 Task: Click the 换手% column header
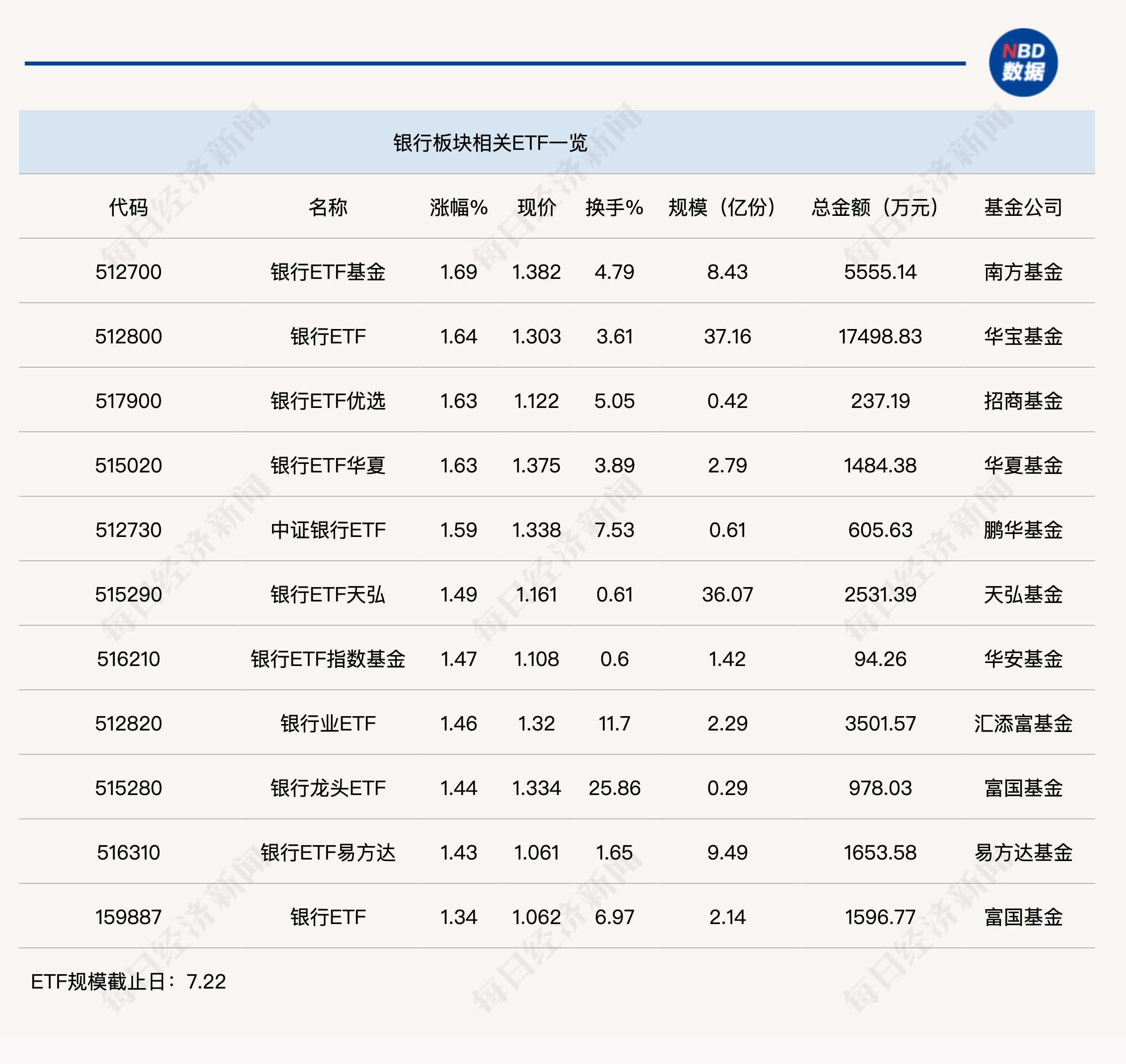pos(614,207)
